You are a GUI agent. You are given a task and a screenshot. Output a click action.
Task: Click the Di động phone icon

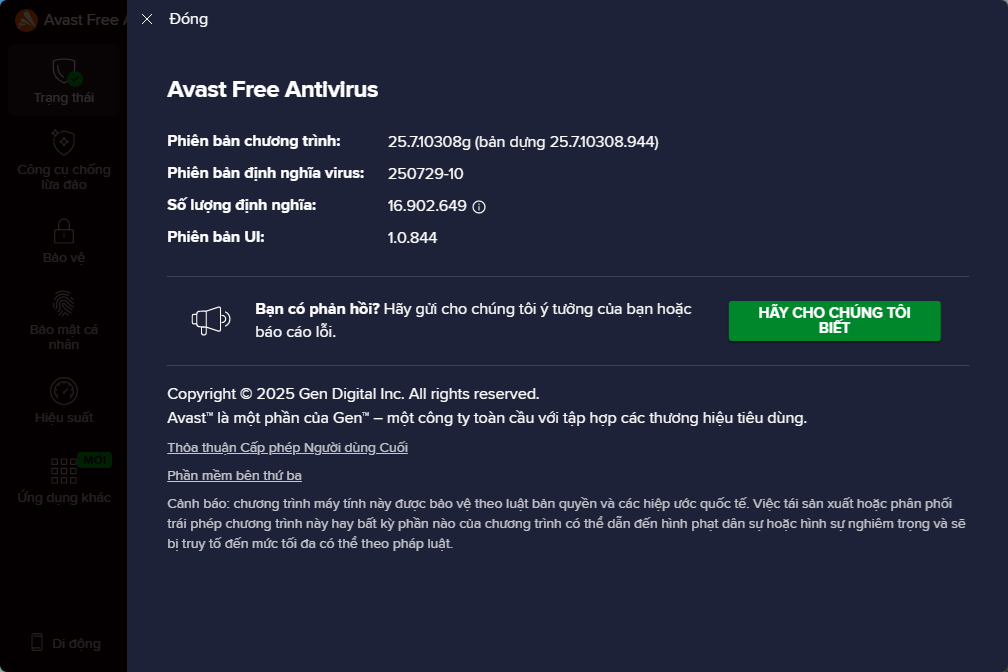pyautogui.click(x=37, y=642)
